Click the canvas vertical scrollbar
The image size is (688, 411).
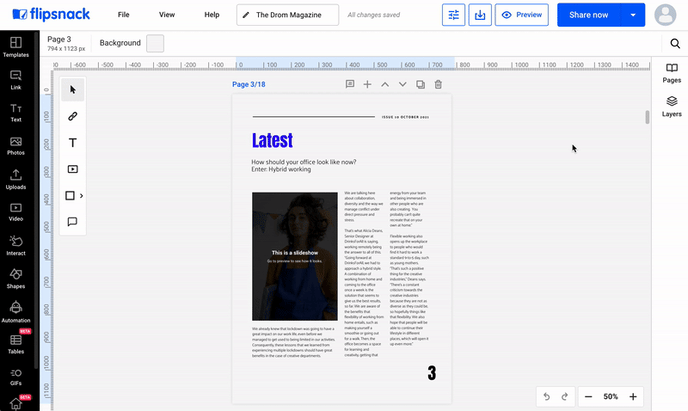point(647,117)
